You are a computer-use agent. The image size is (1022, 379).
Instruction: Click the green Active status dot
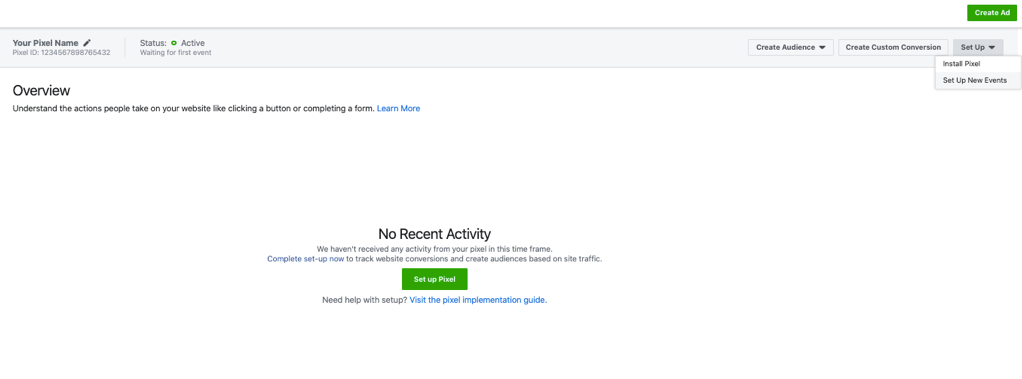pyautogui.click(x=174, y=43)
